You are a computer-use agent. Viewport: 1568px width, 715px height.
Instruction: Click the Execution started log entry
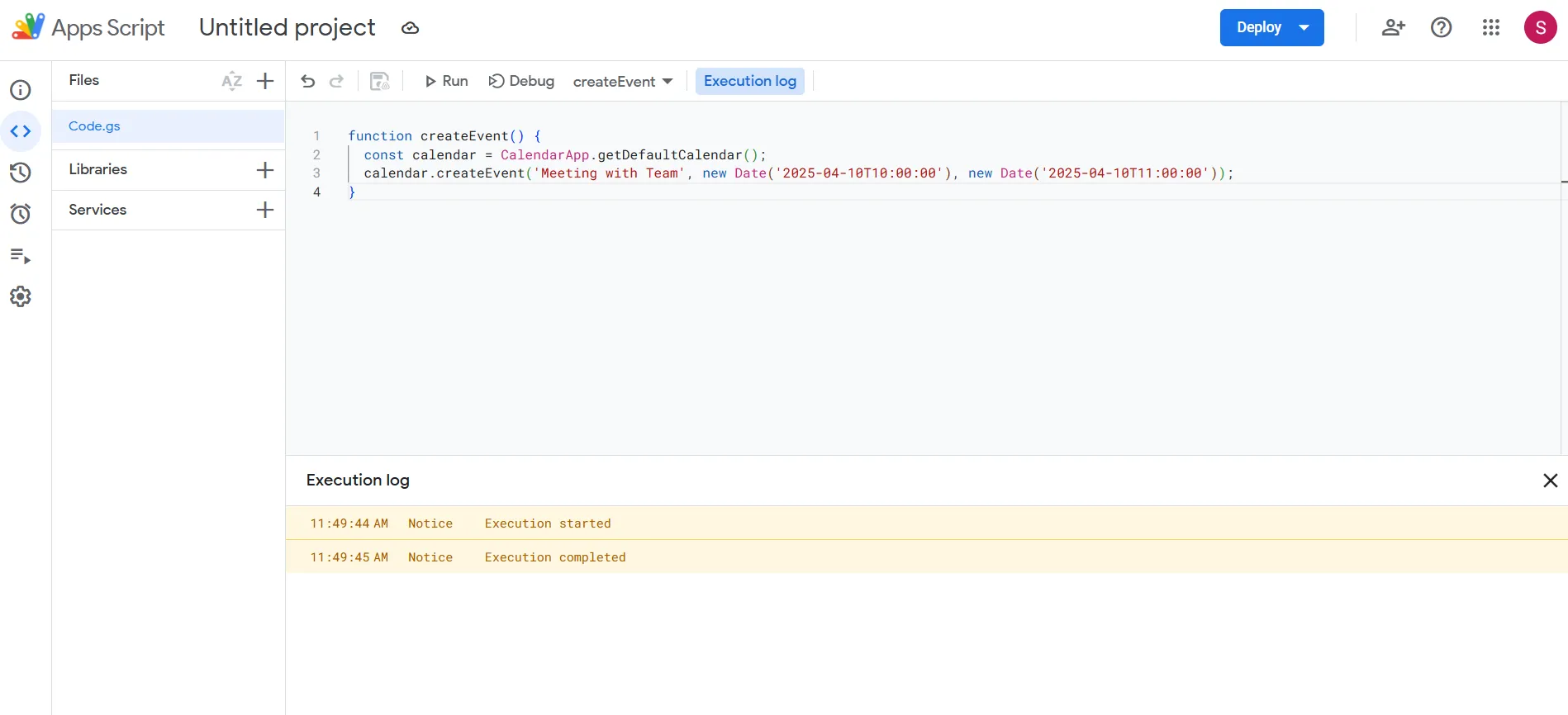click(x=926, y=523)
